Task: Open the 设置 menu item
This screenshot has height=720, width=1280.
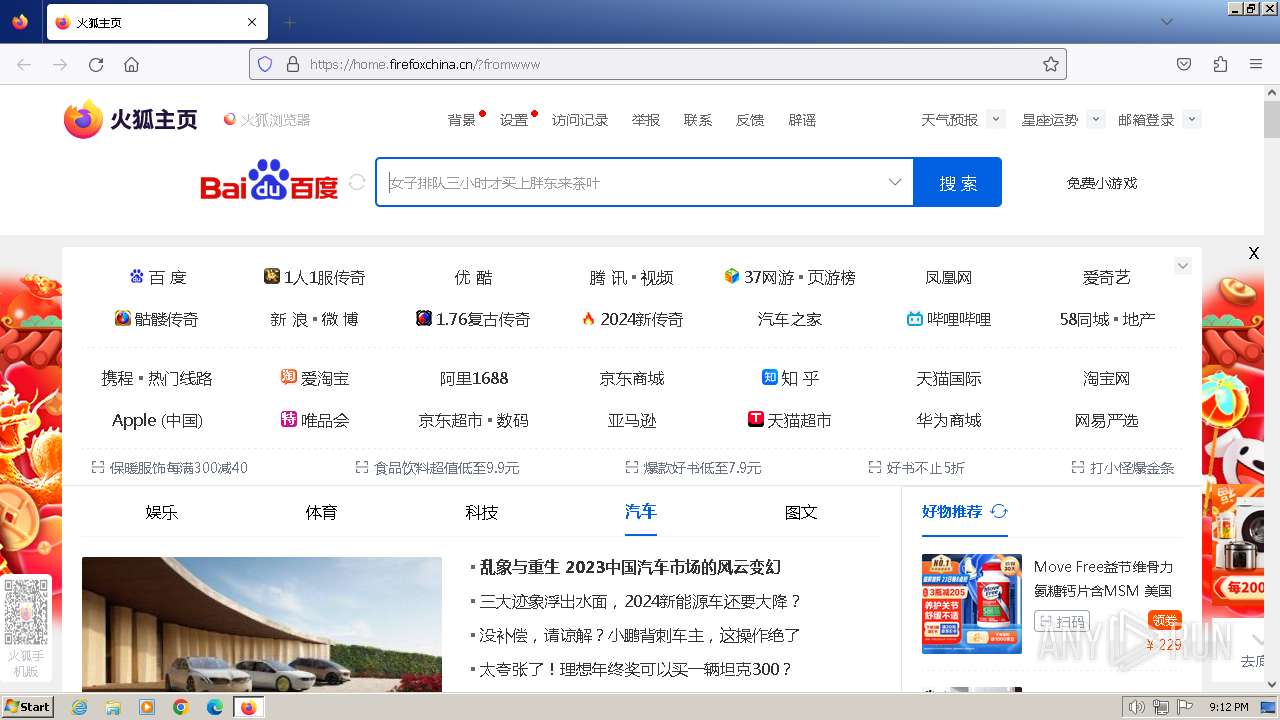Action: pos(514,120)
